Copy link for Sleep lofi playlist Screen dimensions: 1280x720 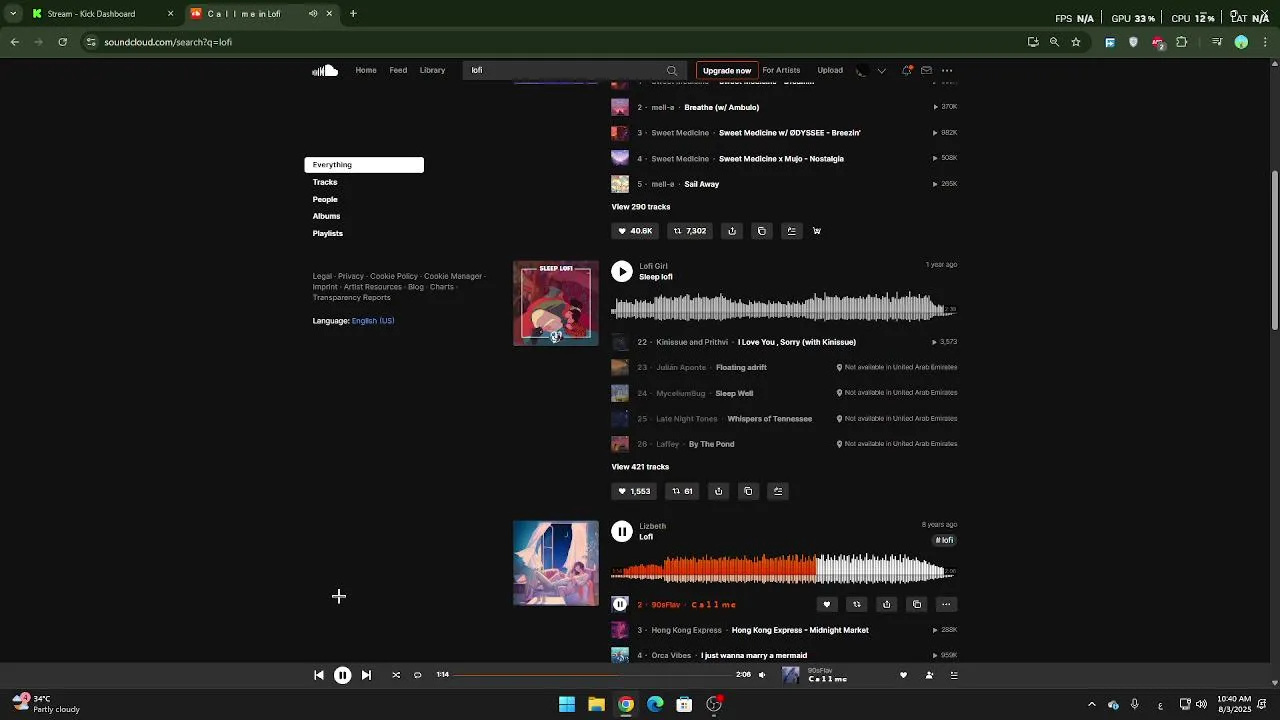click(x=748, y=491)
